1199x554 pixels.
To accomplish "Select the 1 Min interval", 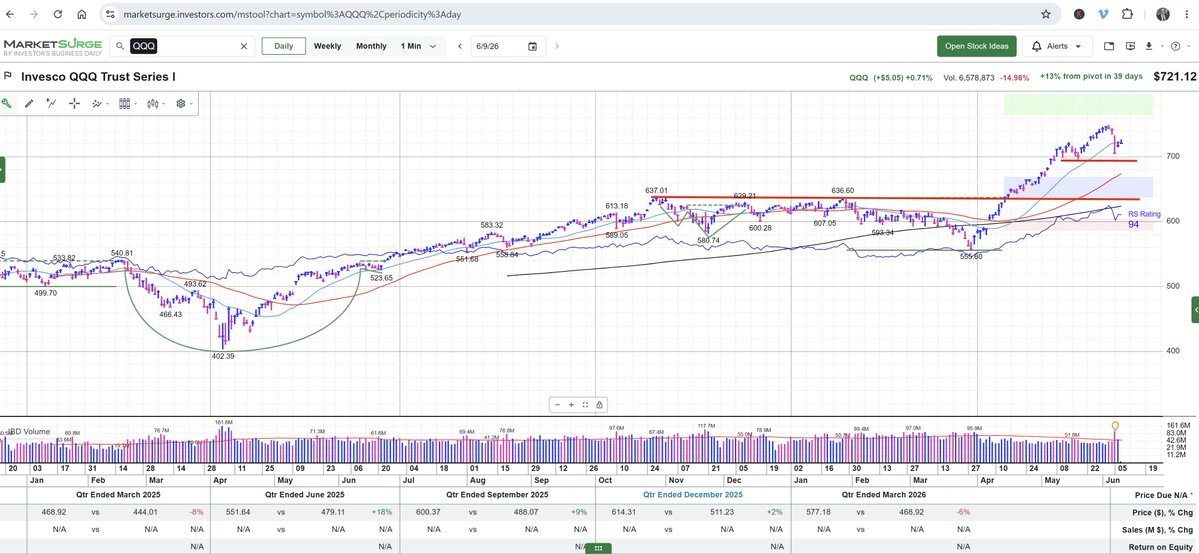I will (x=411, y=46).
